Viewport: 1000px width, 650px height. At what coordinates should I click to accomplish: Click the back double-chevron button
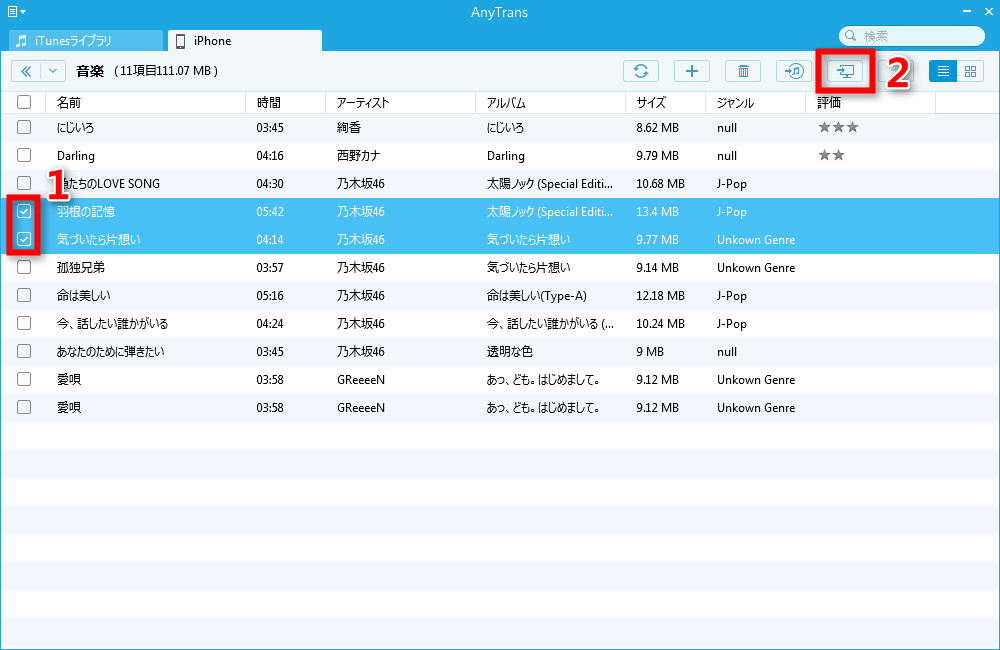26,71
